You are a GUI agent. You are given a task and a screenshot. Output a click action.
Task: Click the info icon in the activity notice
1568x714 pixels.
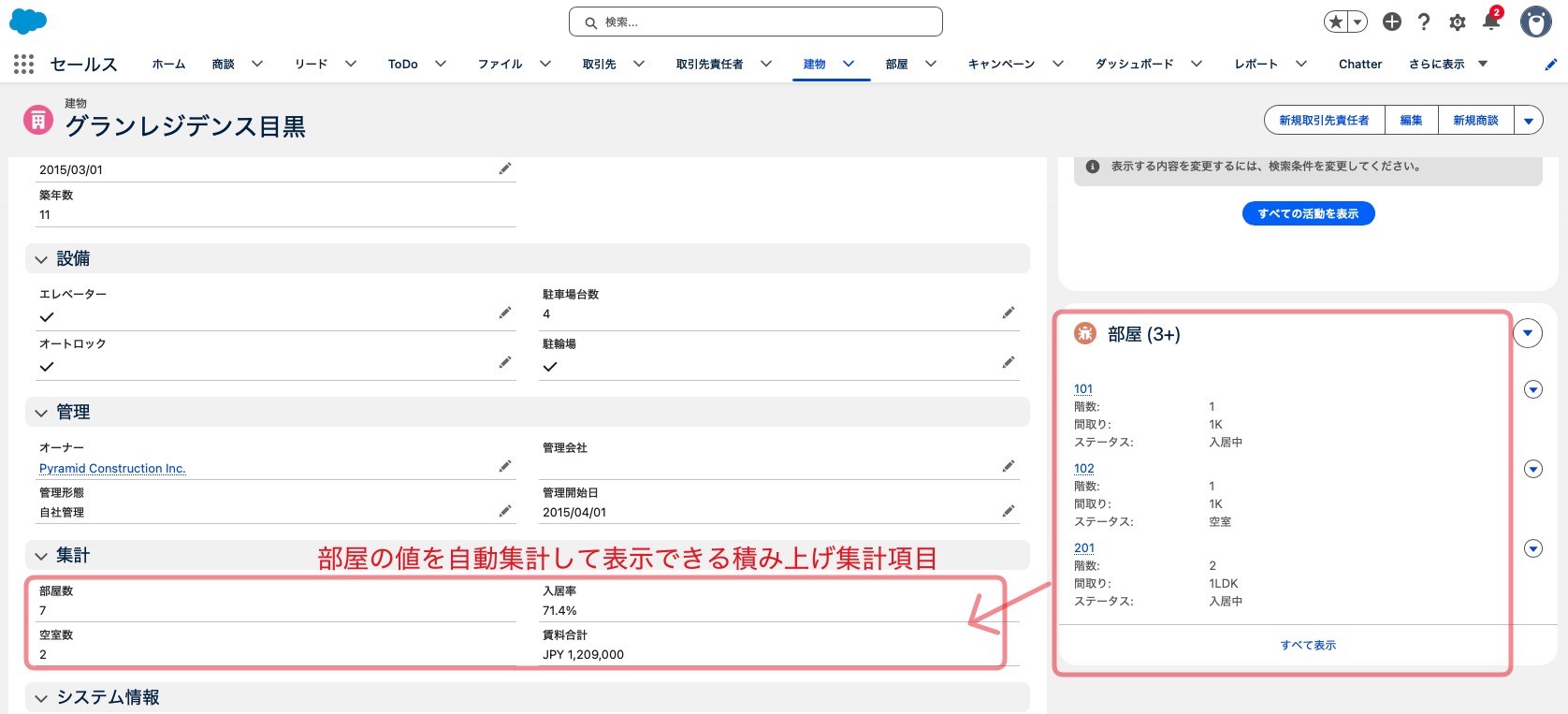coord(1092,167)
